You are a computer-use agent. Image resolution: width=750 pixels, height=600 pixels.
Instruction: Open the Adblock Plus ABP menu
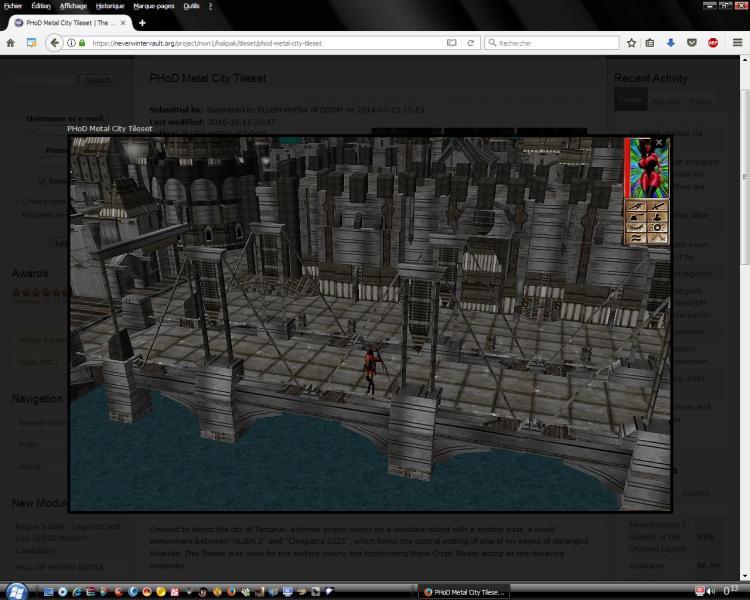(713, 43)
